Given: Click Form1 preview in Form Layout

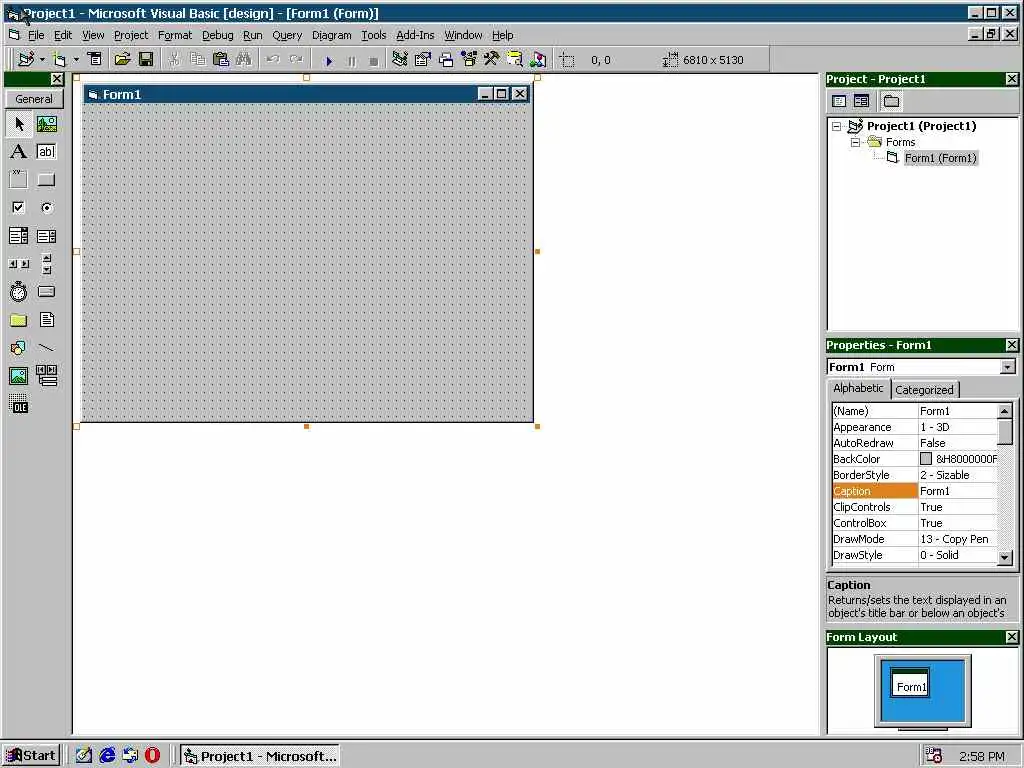Looking at the screenshot, I should point(910,682).
